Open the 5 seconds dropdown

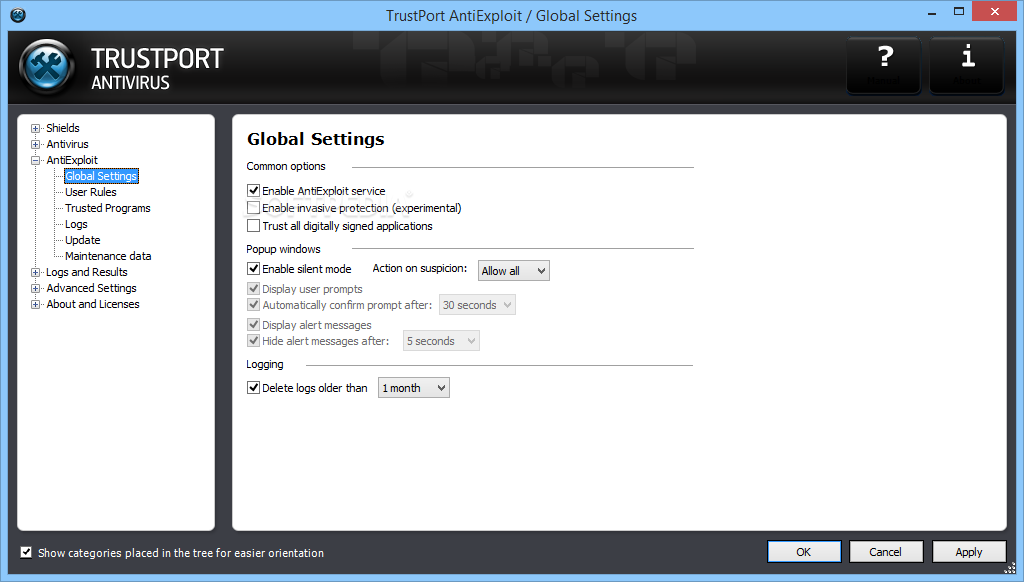pyautogui.click(x=441, y=341)
